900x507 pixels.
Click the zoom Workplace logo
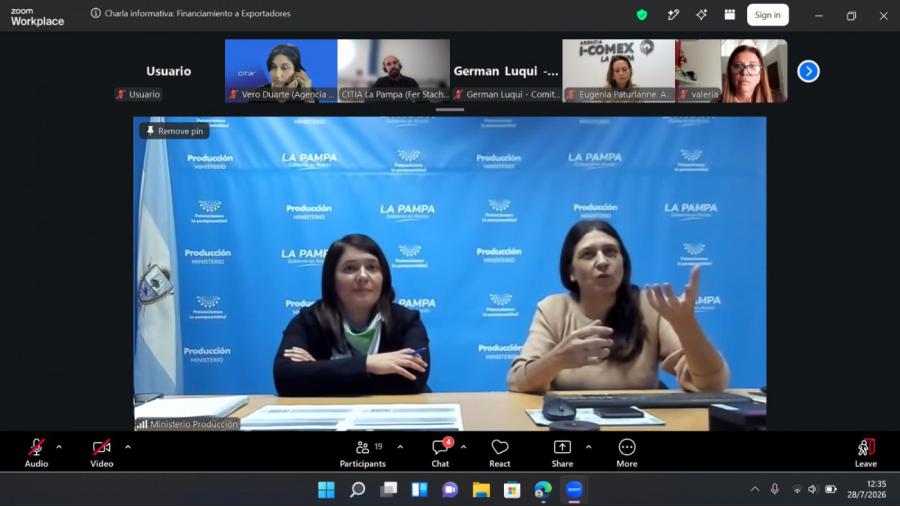[x=37, y=17]
